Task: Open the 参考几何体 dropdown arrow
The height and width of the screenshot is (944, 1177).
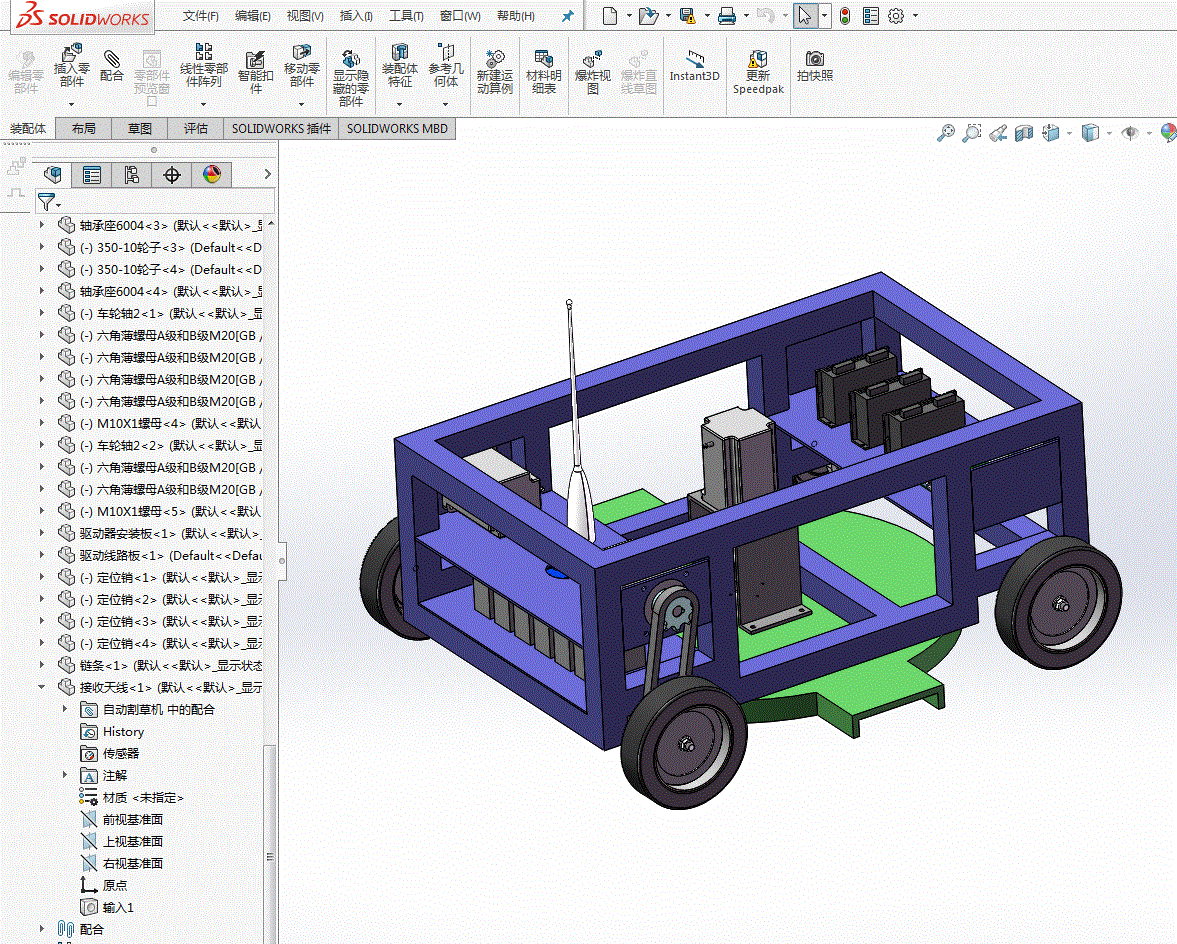Action: (x=446, y=103)
